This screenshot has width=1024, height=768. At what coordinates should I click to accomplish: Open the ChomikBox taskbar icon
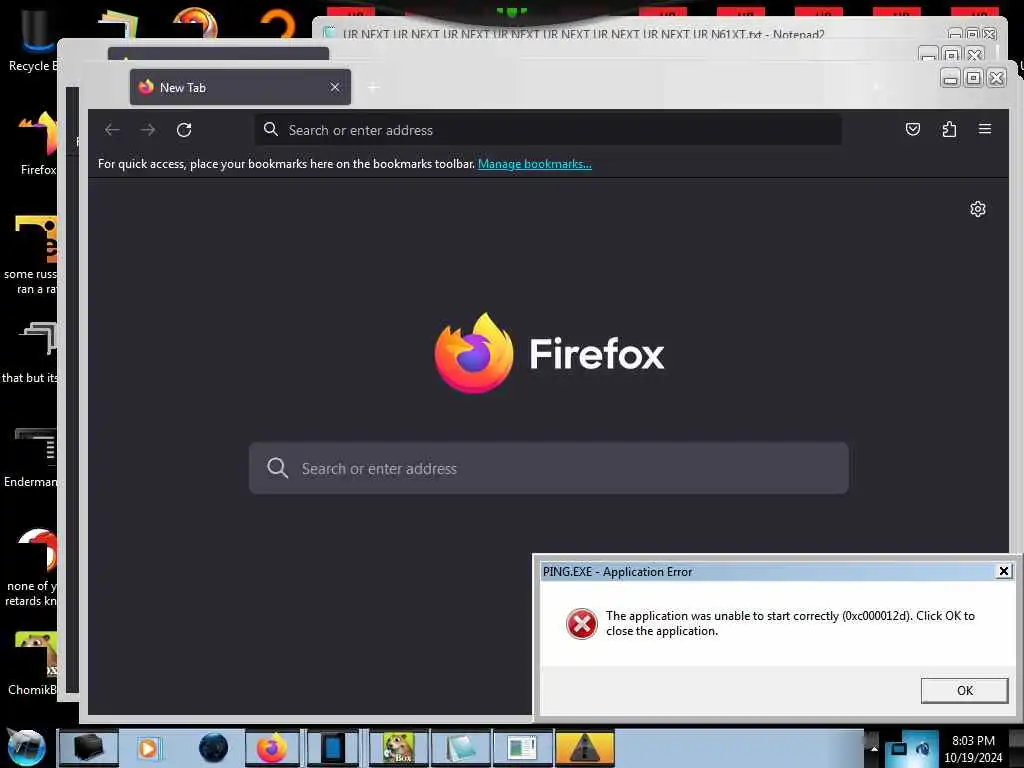pyautogui.click(x=398, y=748)
